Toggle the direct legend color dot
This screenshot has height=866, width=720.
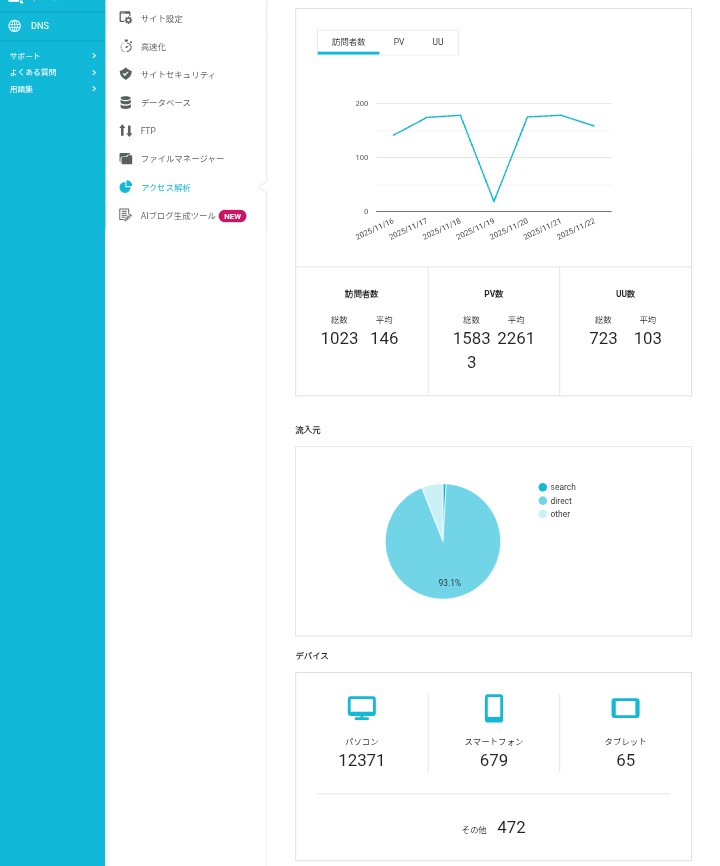(543, 501)
